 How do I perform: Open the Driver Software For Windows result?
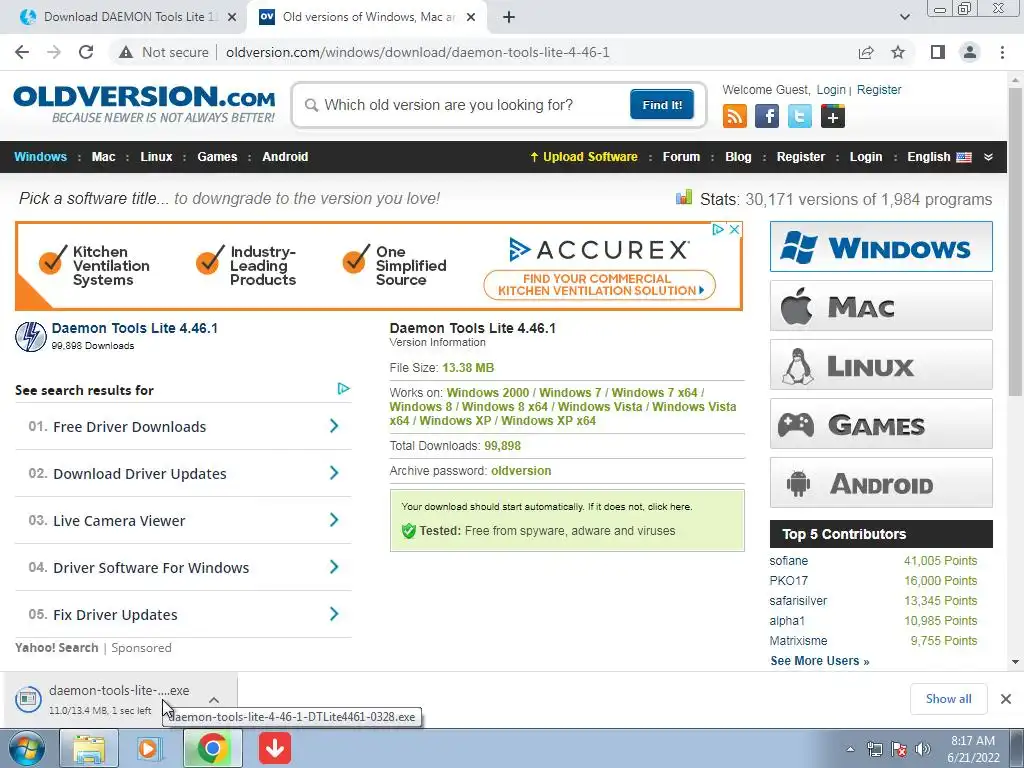click(184, 568)
